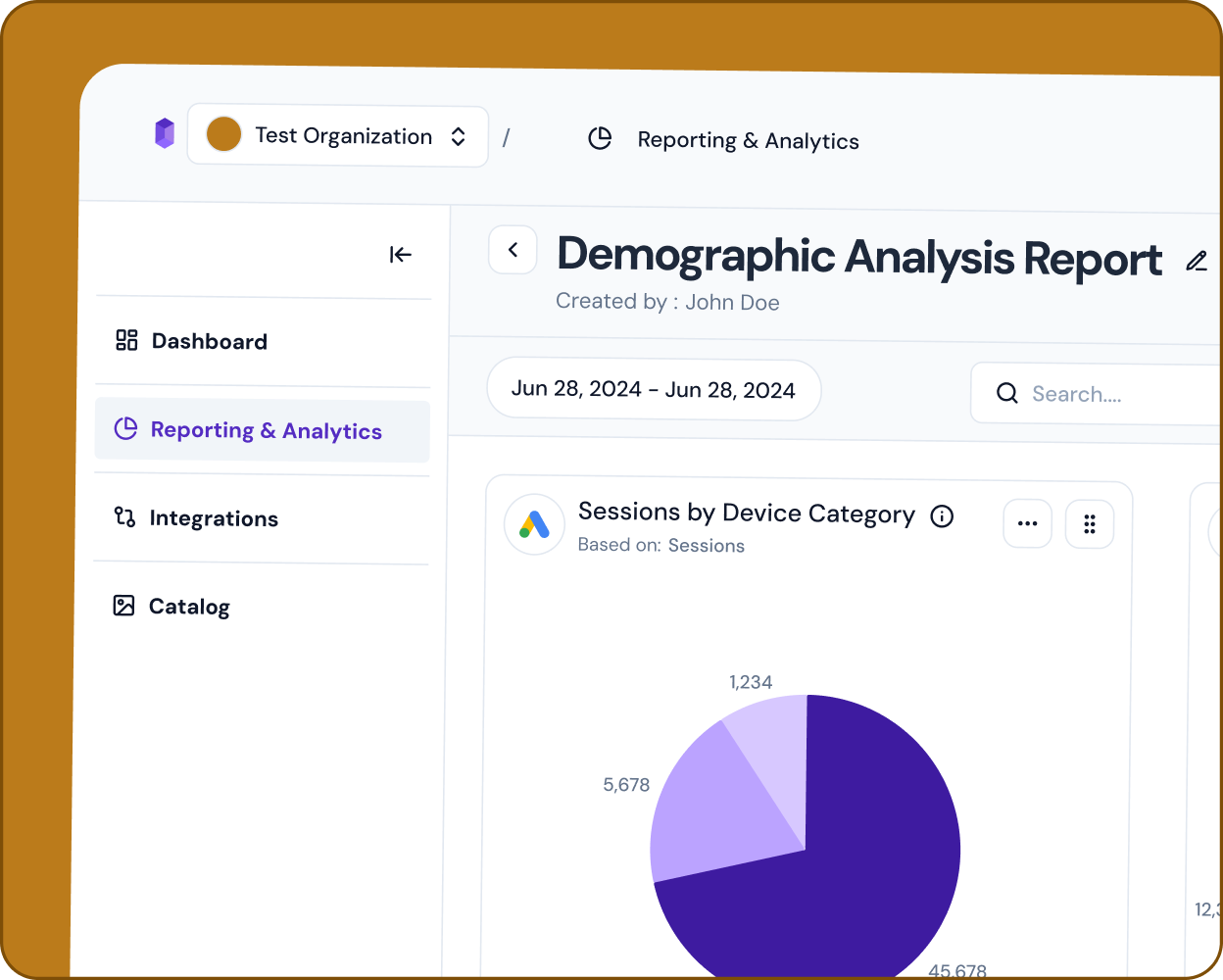Click the Demographic Analysis Report title

click(859, 257)
